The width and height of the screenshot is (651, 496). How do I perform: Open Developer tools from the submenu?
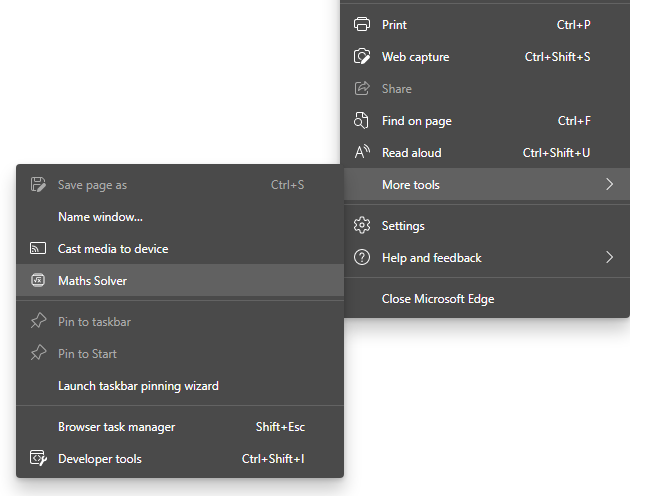pyautogui.click(x=100, y=459)
